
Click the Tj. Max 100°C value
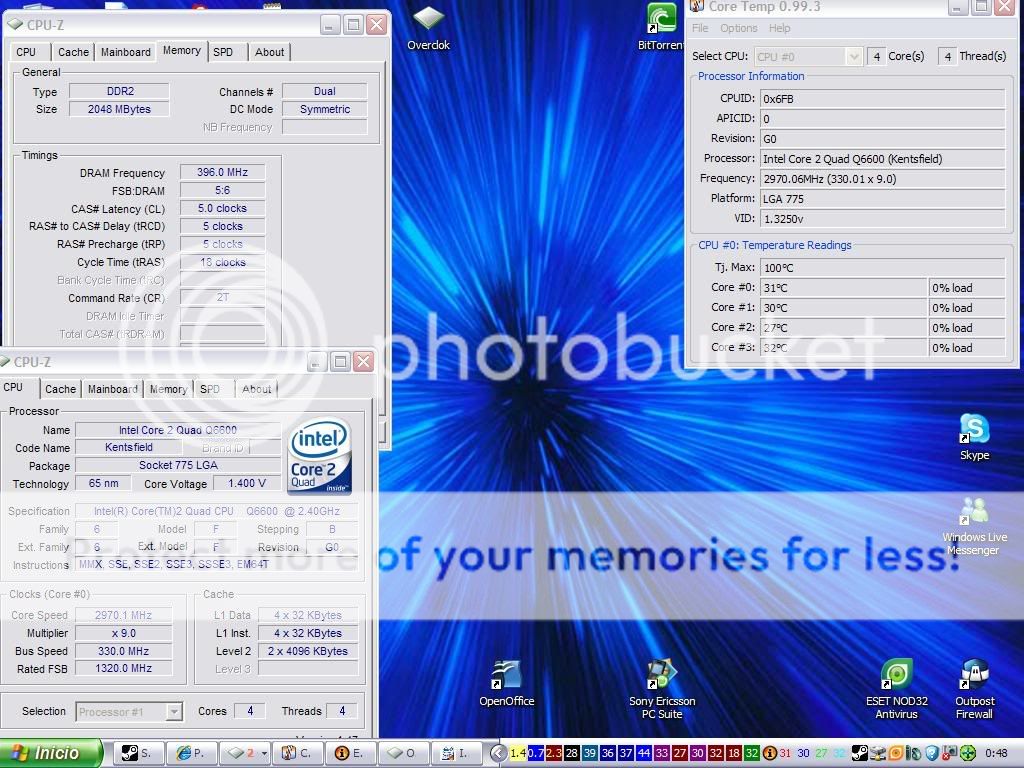coord(882,268)
